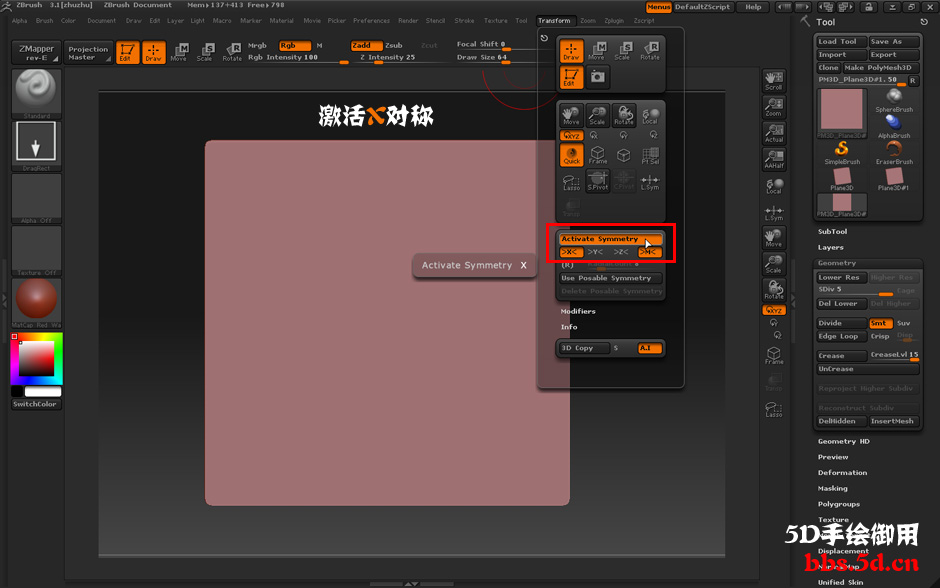Screen dimensions: 940x588
Task: Click the Make PolyMesh3D button
Action: point(881,68)
